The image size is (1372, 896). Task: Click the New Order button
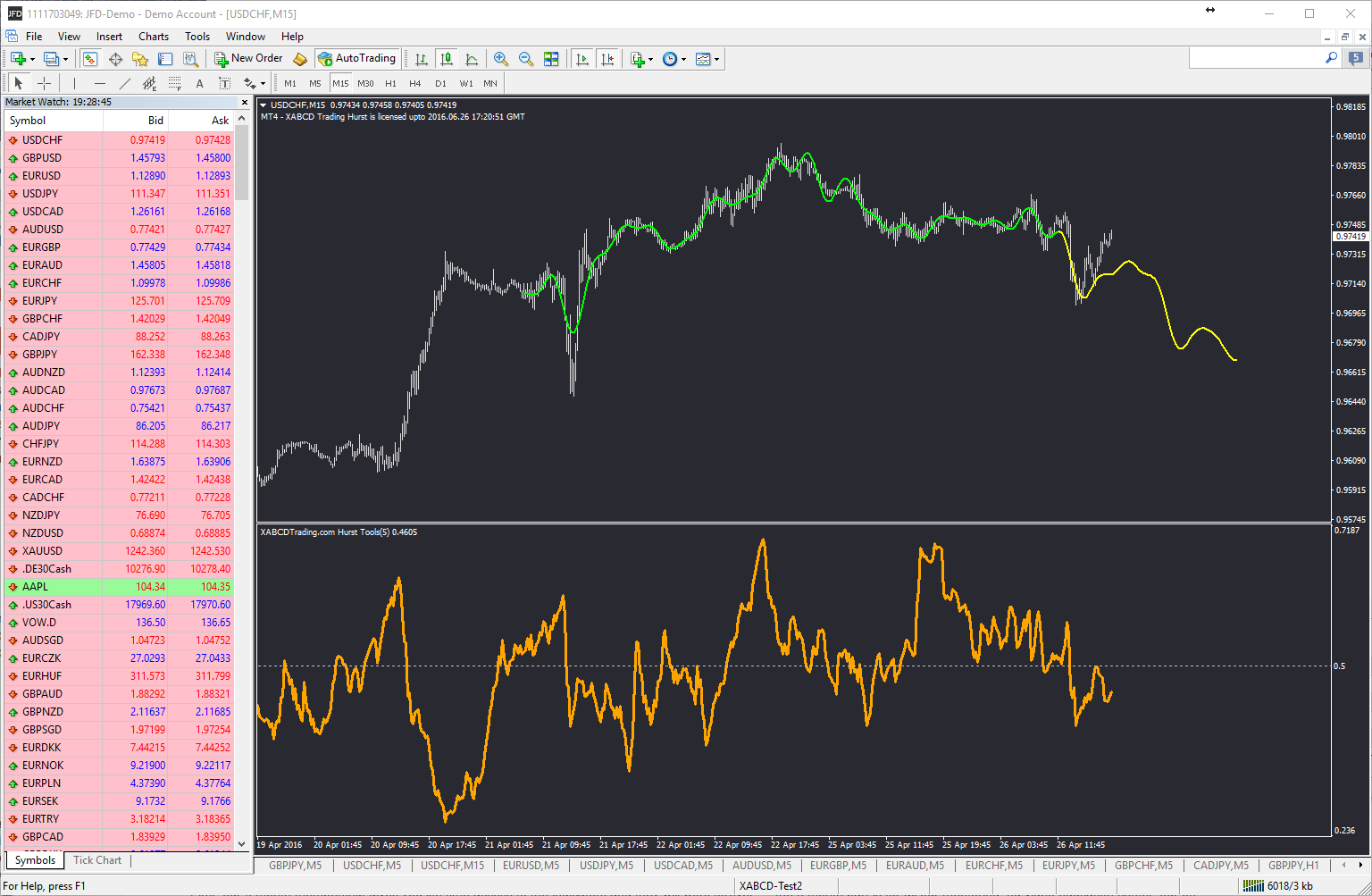(x=248, y=59)
